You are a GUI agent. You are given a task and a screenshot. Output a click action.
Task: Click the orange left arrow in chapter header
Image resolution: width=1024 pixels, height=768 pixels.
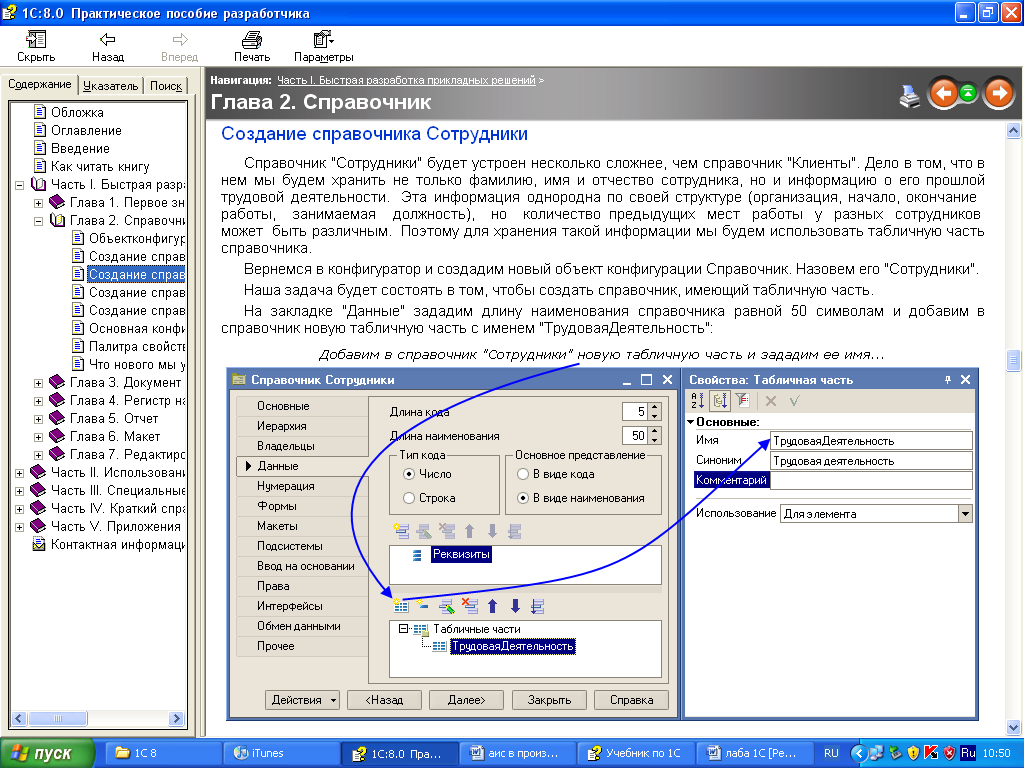pyautogui.click(x=943, y=93)
